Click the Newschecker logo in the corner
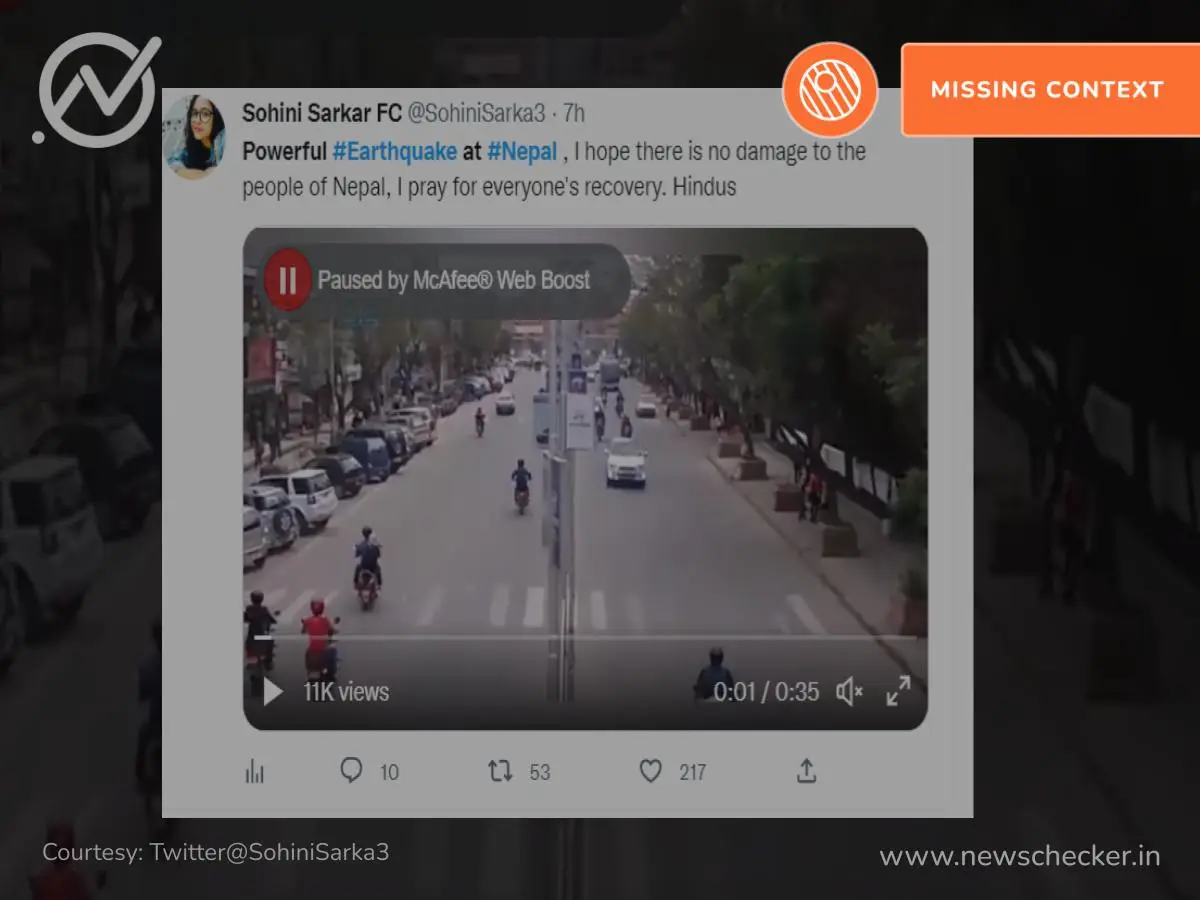 (x=98, y=90)
